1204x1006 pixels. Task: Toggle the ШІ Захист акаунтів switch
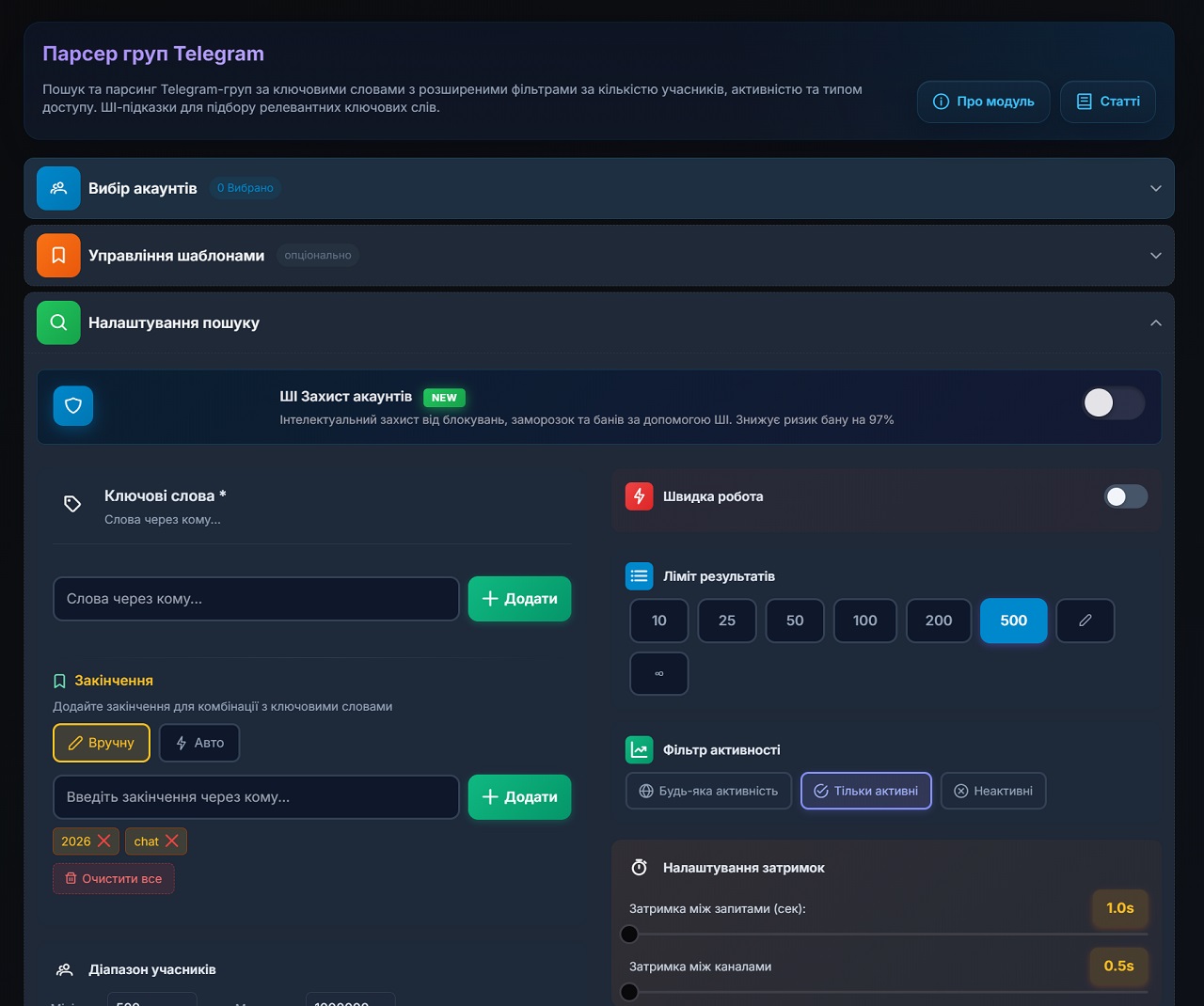pyautogui.click(x=1114, y=403)
